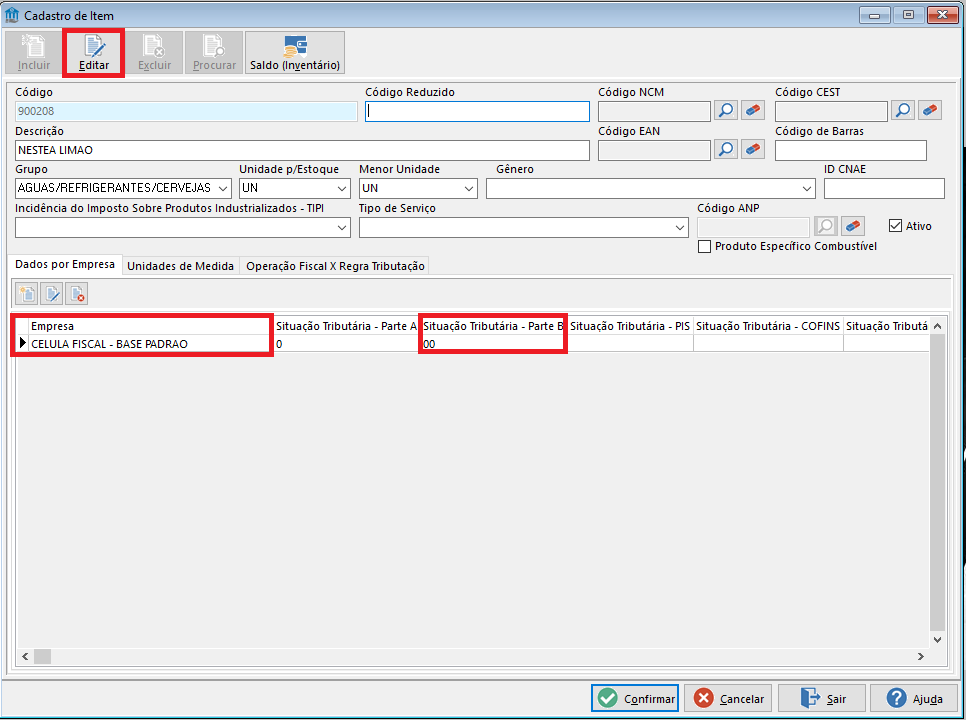Click Situação Tributária - Parte B header
This screenshot has width=966, height=720.
(494, 326)
